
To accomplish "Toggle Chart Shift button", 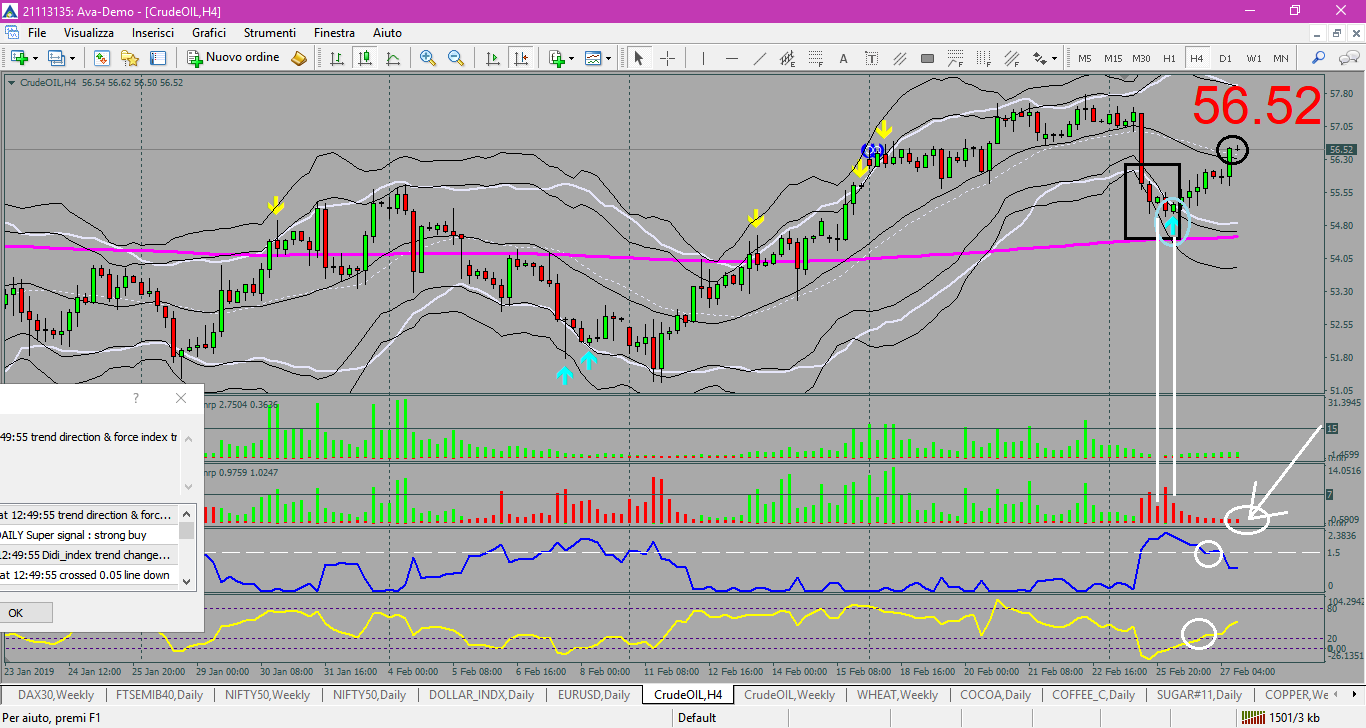I will (519, 58).
